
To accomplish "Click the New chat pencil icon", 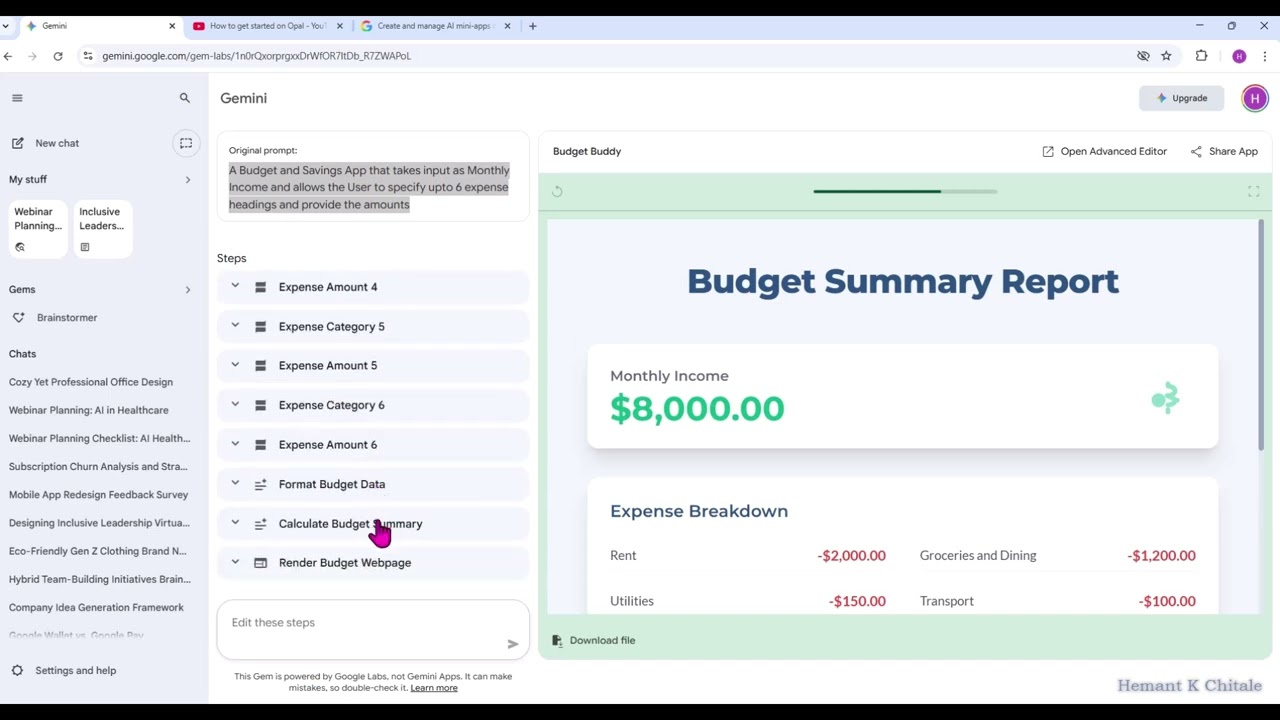I will [18, 143].
